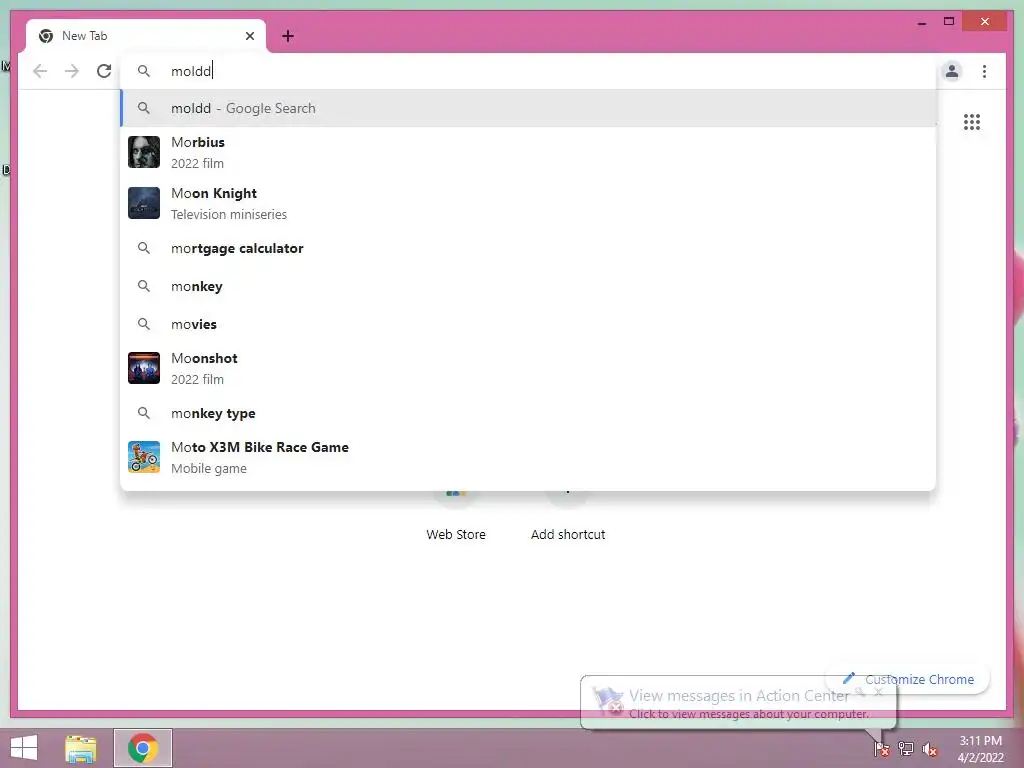Open the Google apps grid
The height and width of the screenshot is (768, 1024).
click(971, 122)
